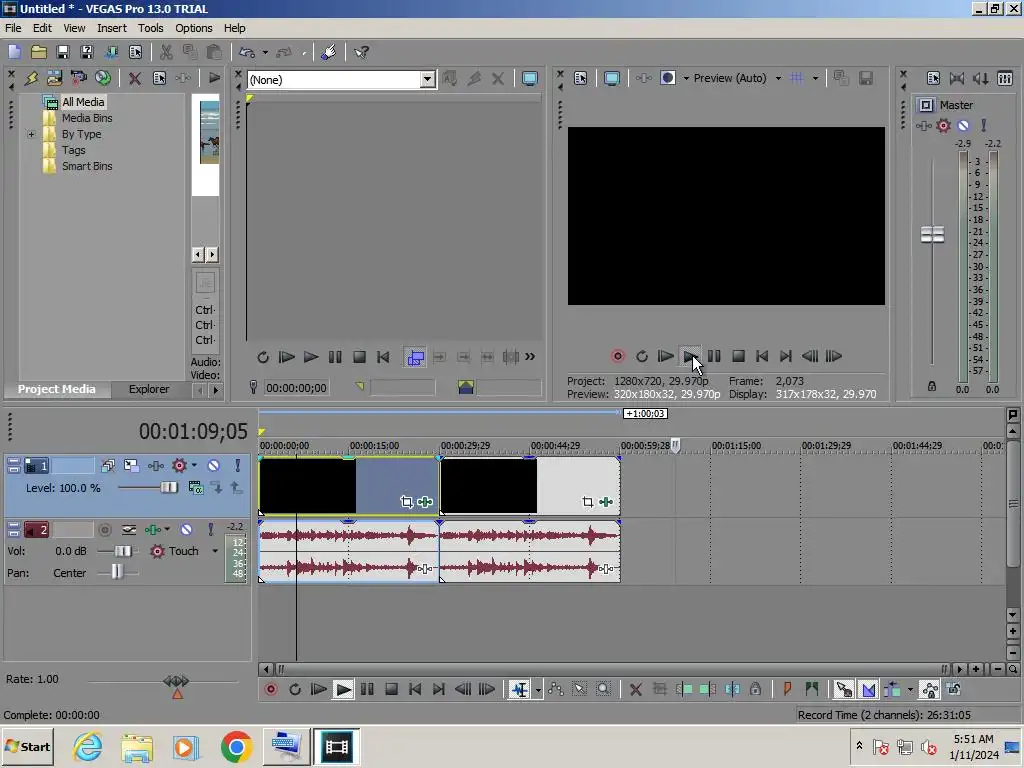Select Smart Bins in the media tree
The image size is (1024, 768).
pyautogui.click(x=87, y=166)
